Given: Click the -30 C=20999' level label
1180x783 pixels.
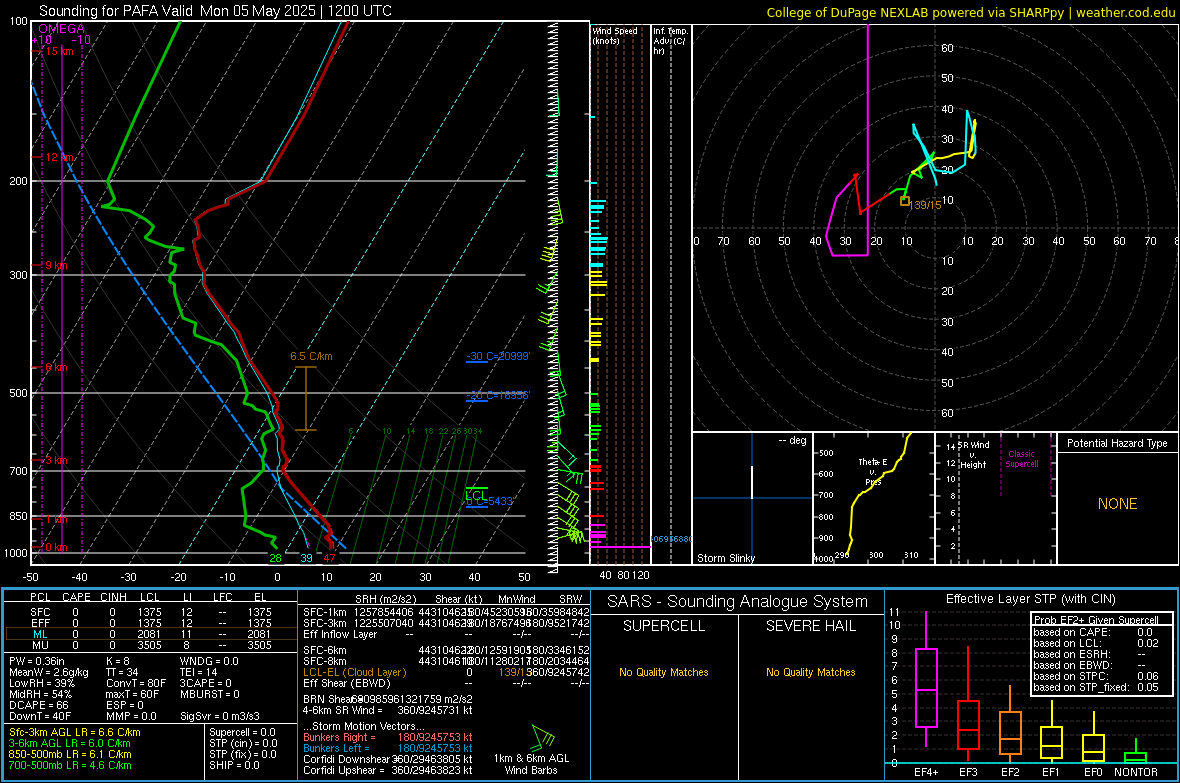Looking at the screenshot, I should [x=498, y=356].
